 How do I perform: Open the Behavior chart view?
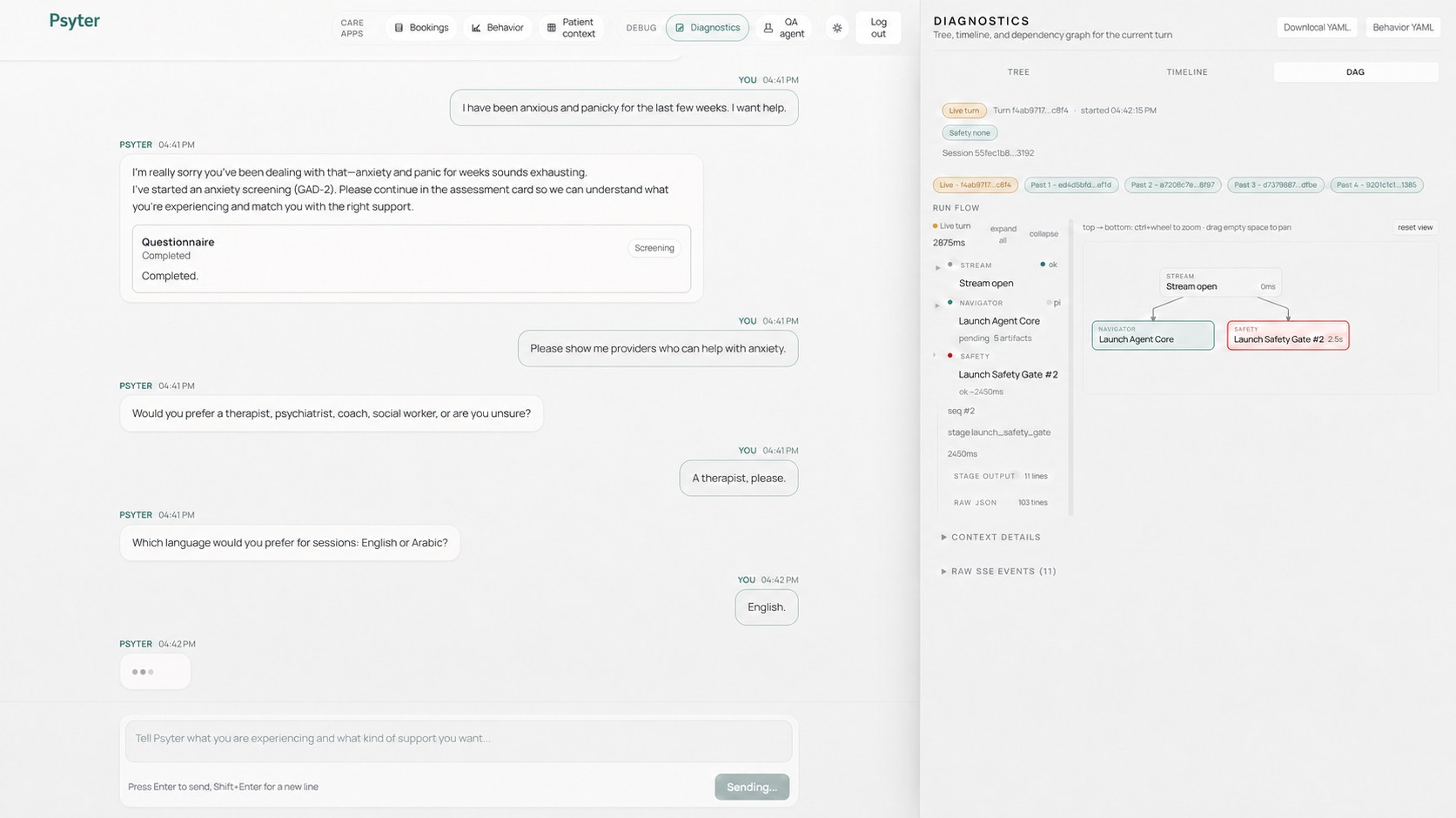click(498, 28)
